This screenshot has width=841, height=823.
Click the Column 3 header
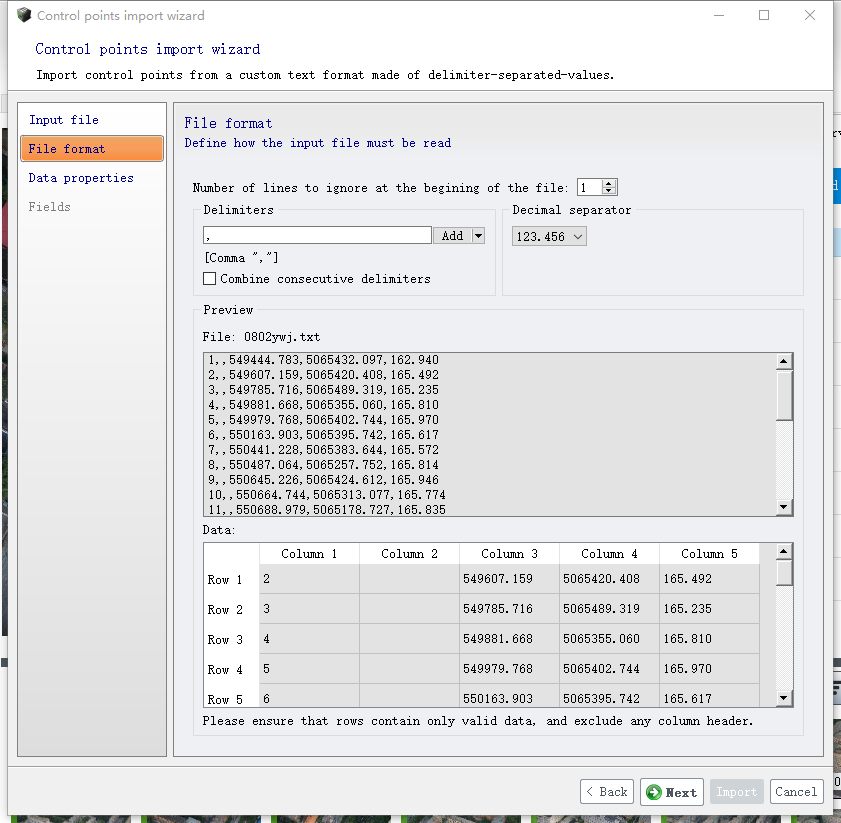[x=509, y=554]
